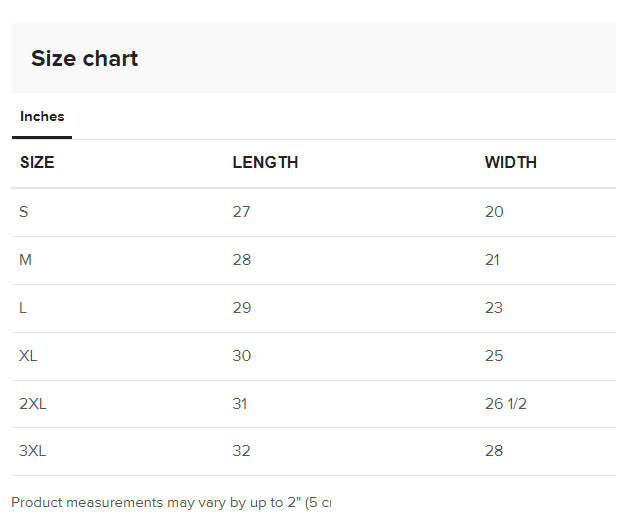This screenshot has height=529, width=626.
Task: Click length value 32 for size 3XL
Action: (242, 451)
